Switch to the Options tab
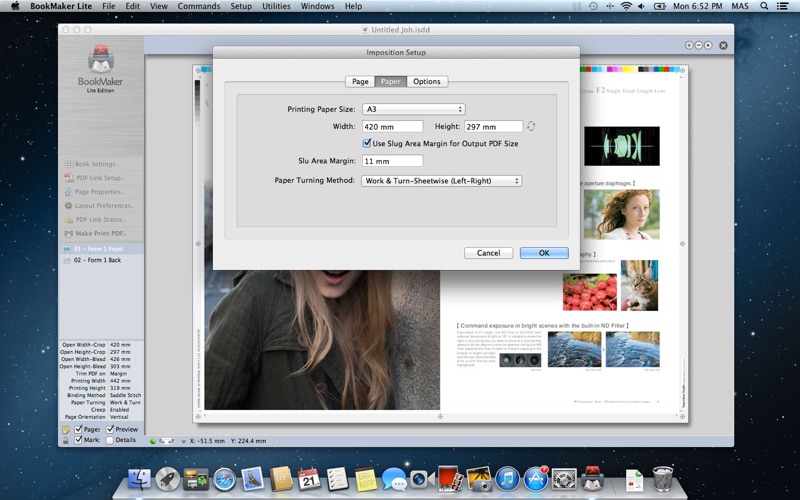The width and height of the screenshot is (800, 500). [426, 82]
